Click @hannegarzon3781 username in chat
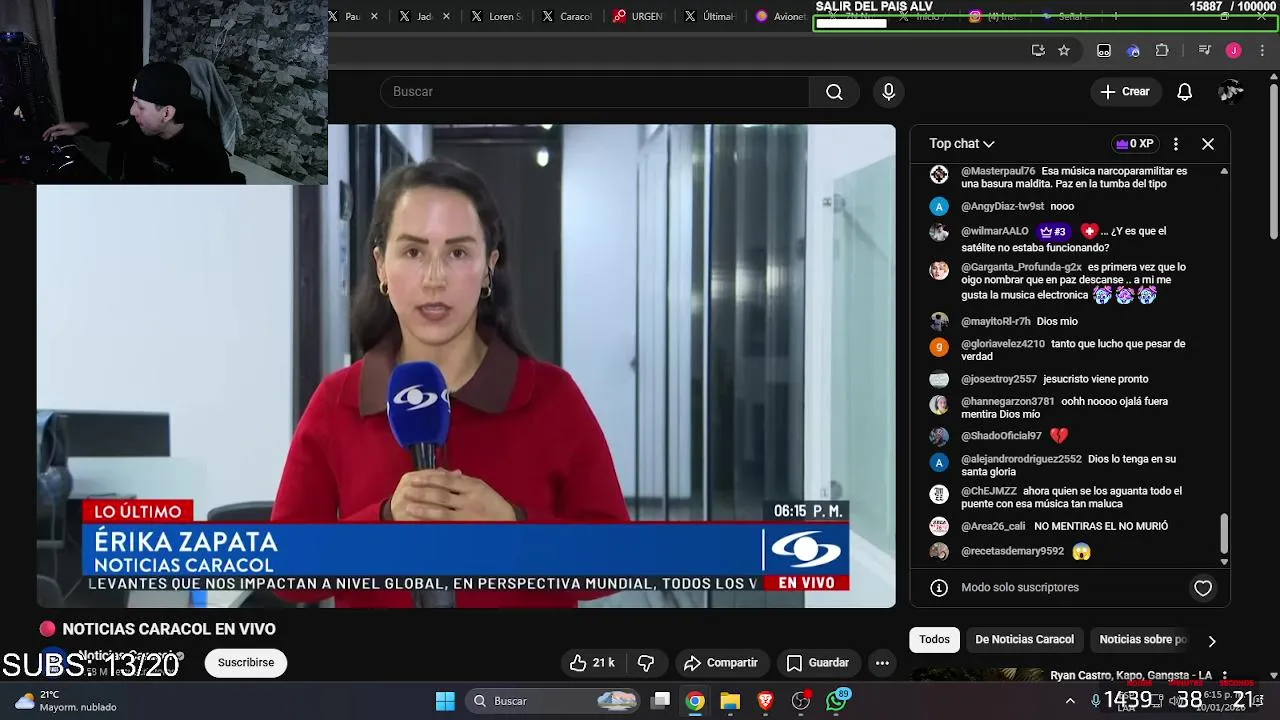The width and height of the screenshot is (1280, 720). click(1007, 401)
